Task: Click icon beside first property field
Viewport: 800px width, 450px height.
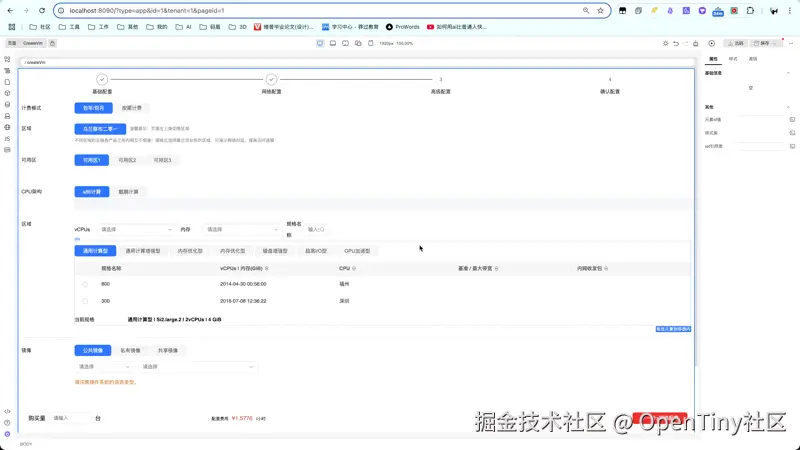Action: pyautogui.click(x=792, y=119)
